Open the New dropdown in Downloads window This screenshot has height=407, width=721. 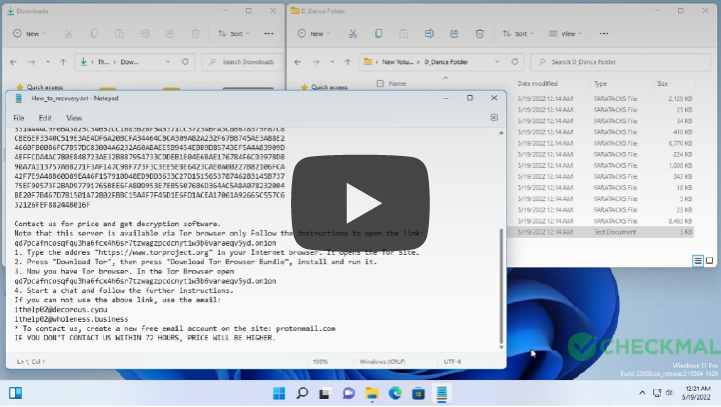[x=29, y=34]
